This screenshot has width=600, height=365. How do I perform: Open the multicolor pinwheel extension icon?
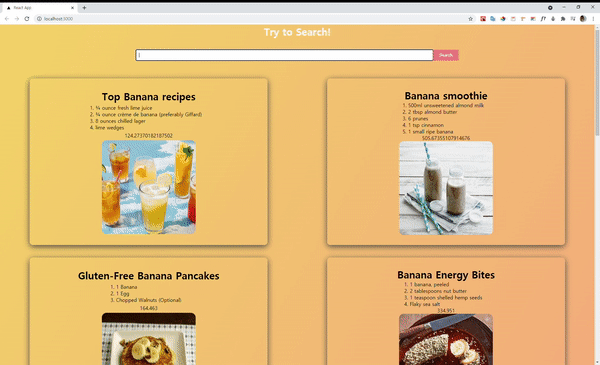point(503,19)
